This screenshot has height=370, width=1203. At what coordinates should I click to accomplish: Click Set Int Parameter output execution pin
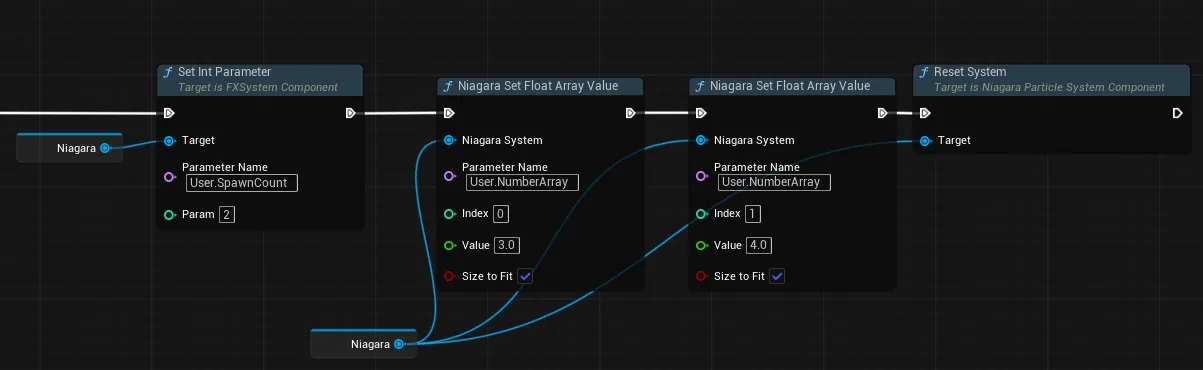point(351,113)
